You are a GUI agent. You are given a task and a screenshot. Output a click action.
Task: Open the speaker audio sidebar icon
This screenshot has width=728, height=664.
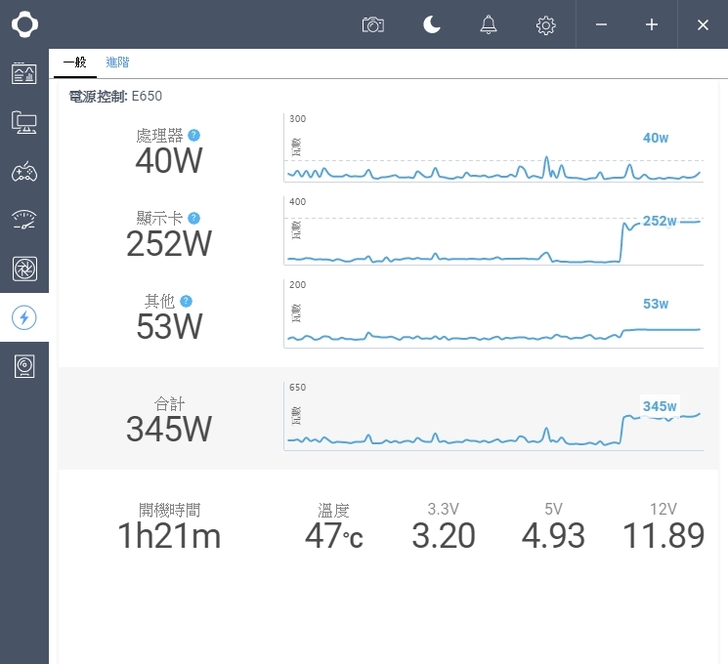pyautogui.click(x=24, y=367)
